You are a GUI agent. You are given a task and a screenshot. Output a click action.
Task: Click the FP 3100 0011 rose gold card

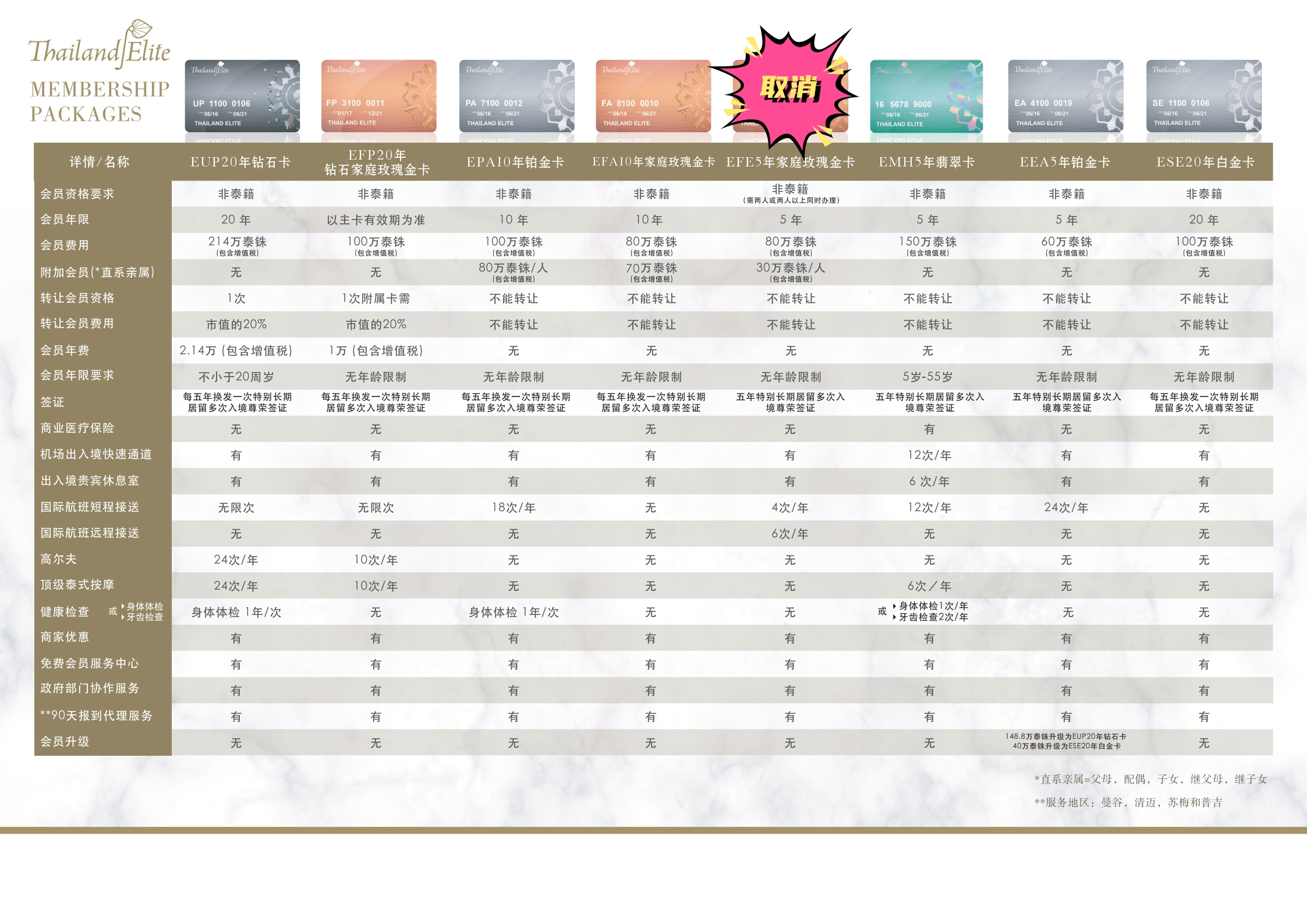(378, 96)
